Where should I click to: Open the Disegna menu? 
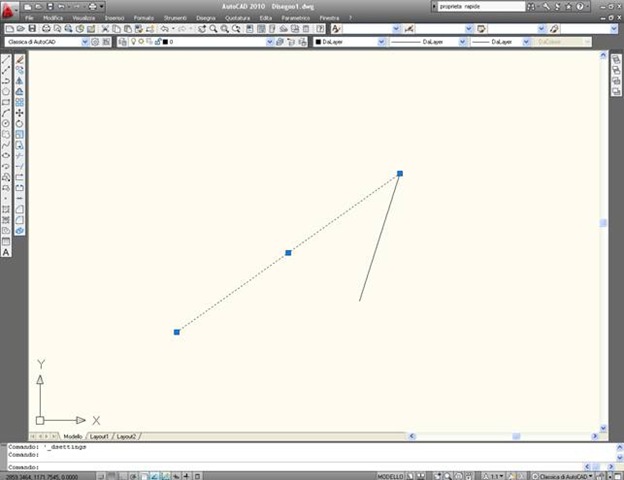click(205, 18)
